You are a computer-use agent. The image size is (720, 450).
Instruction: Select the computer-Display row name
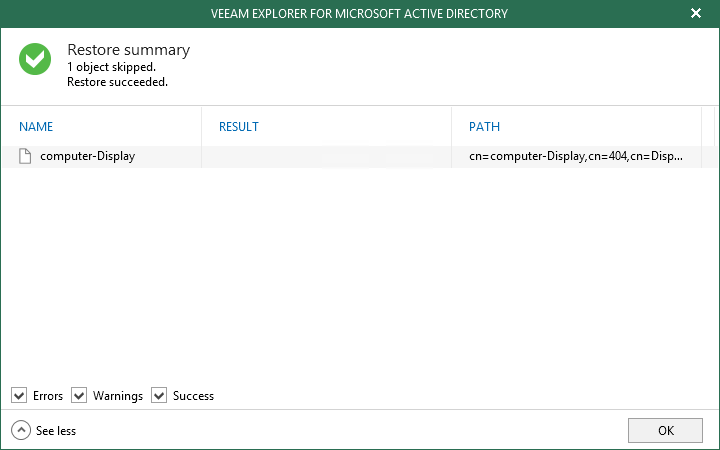click(88, 156)
